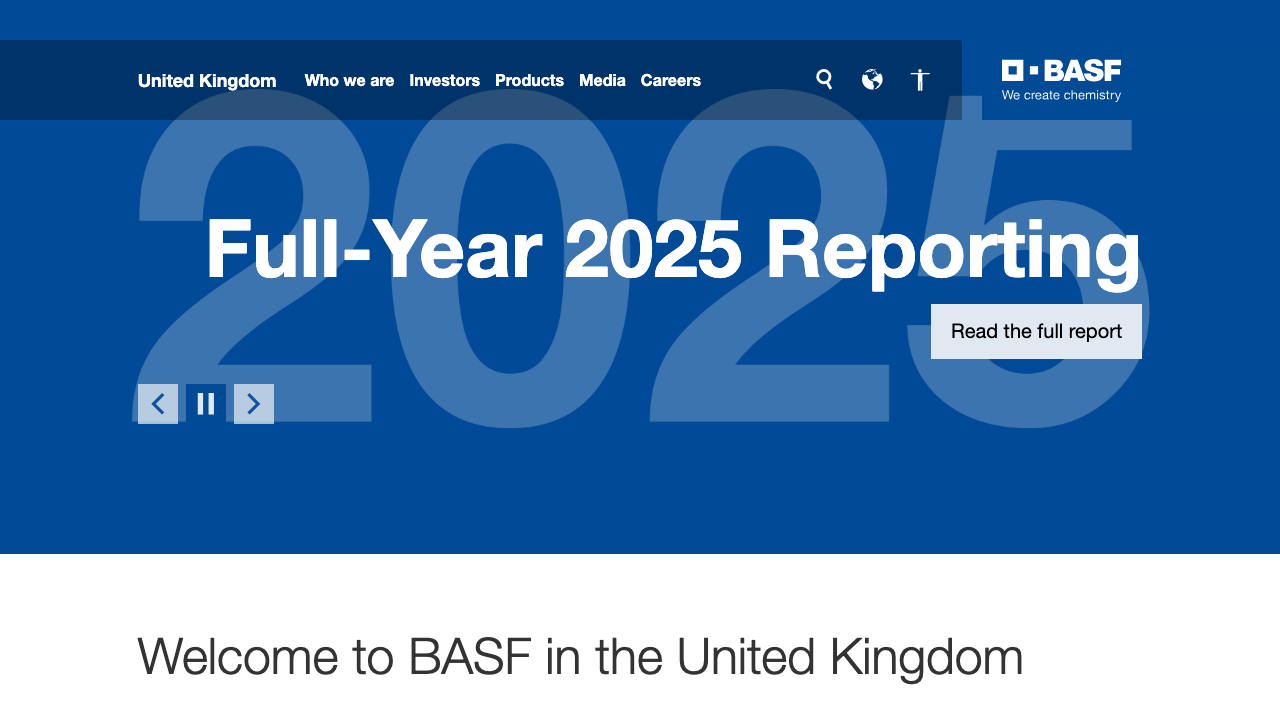Open the Media menu
Viewport: 1280px width, 720px height.
click(x=602, y=81)
